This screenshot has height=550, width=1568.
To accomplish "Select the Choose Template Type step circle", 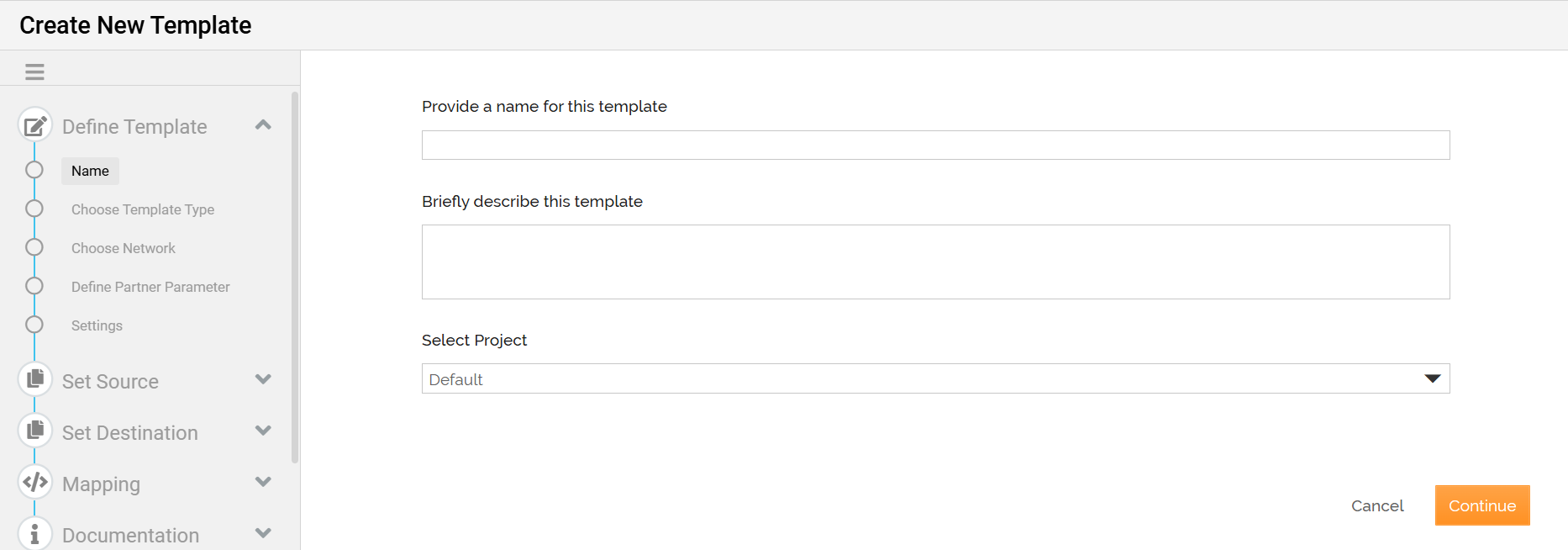I will 34,209.
